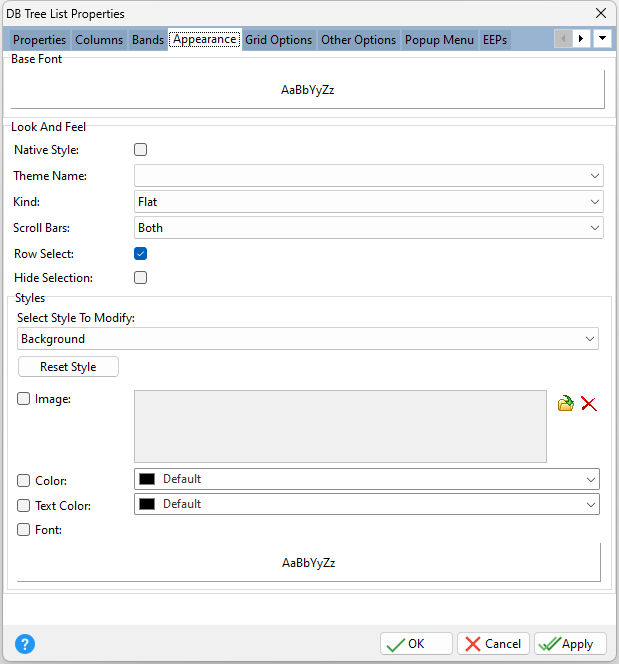
Task: Click the Cancel button
Action: [493, 644]
